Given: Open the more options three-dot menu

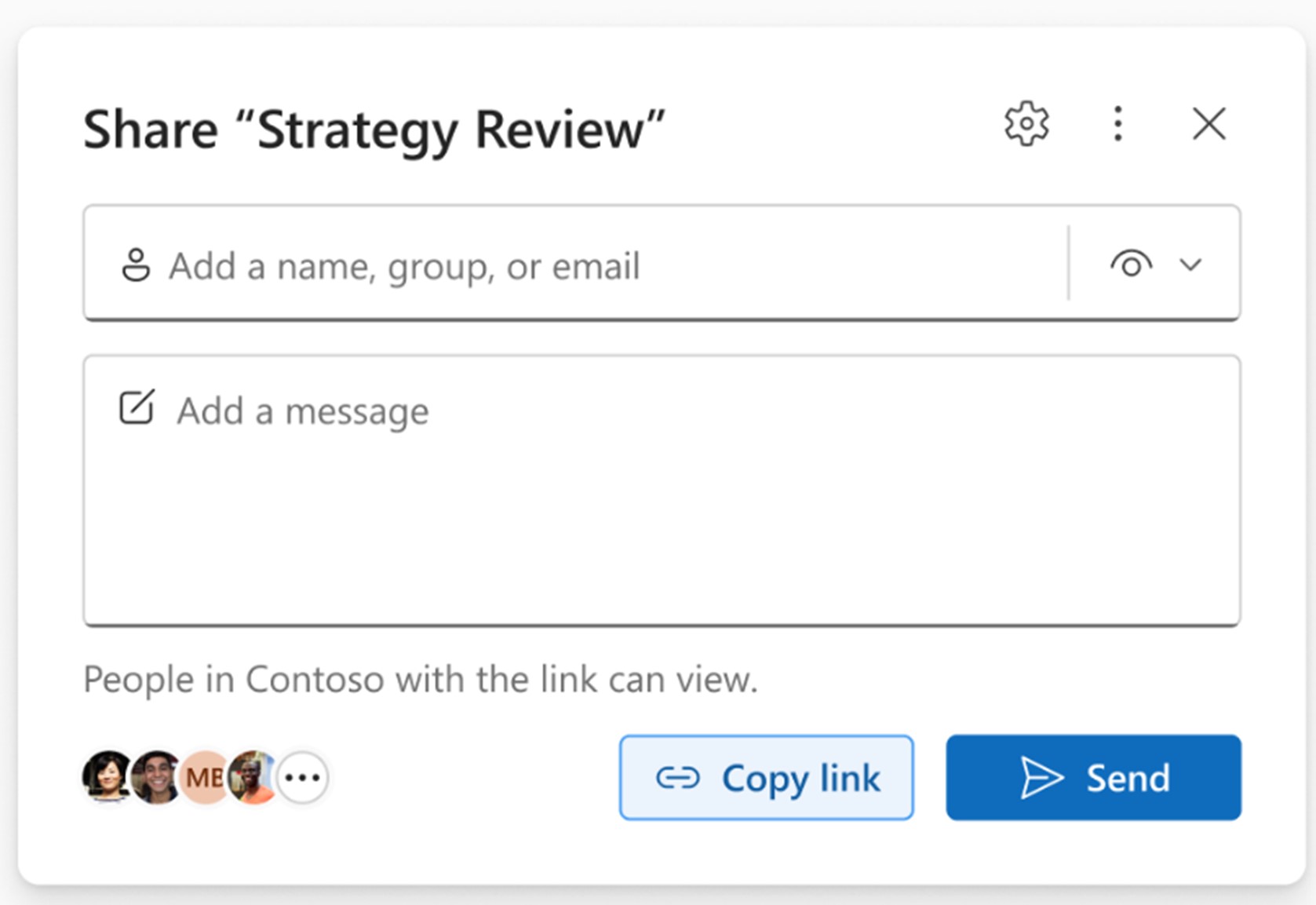Looking at the screenshot, I should [x=1117, y=124].
